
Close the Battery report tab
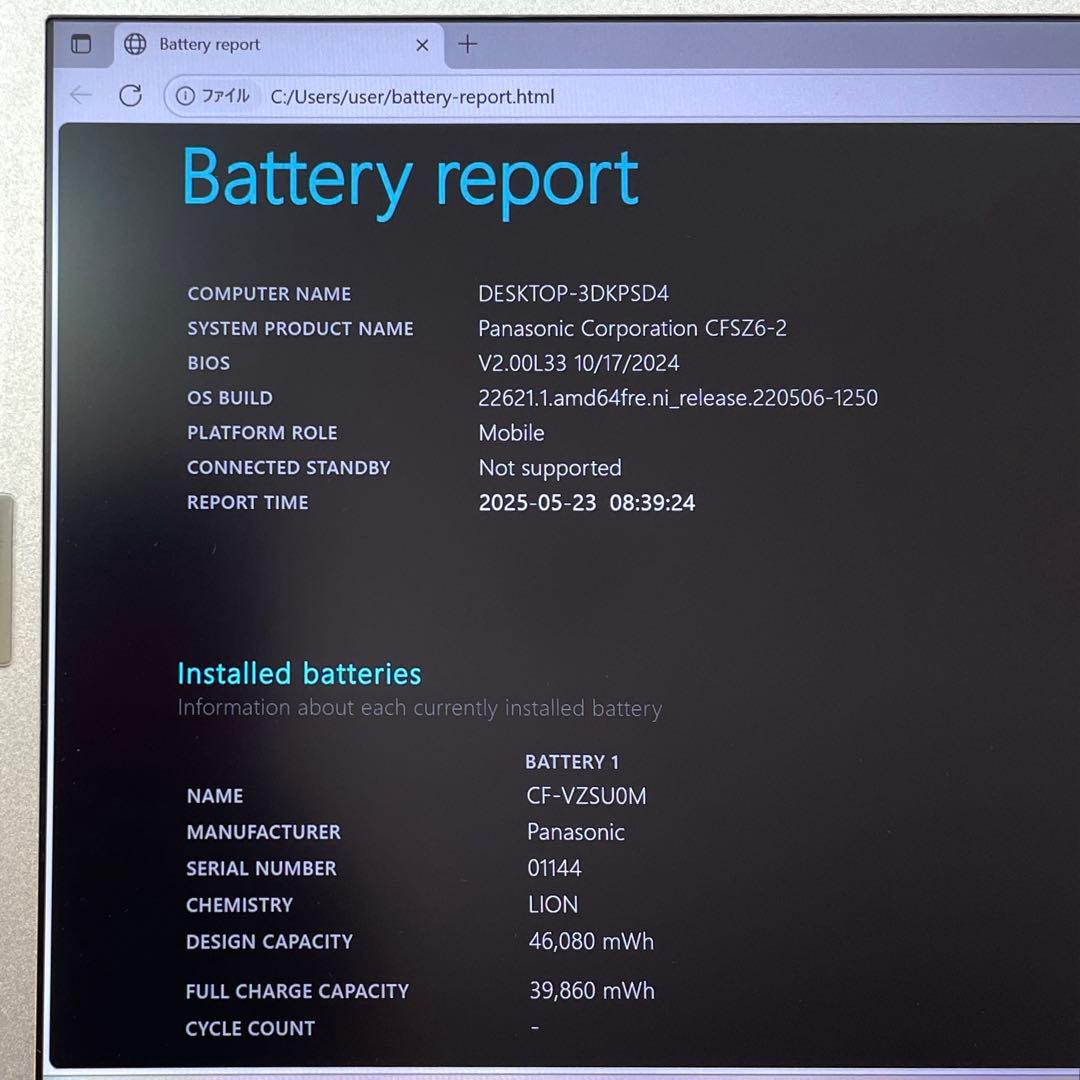(422, 45)
